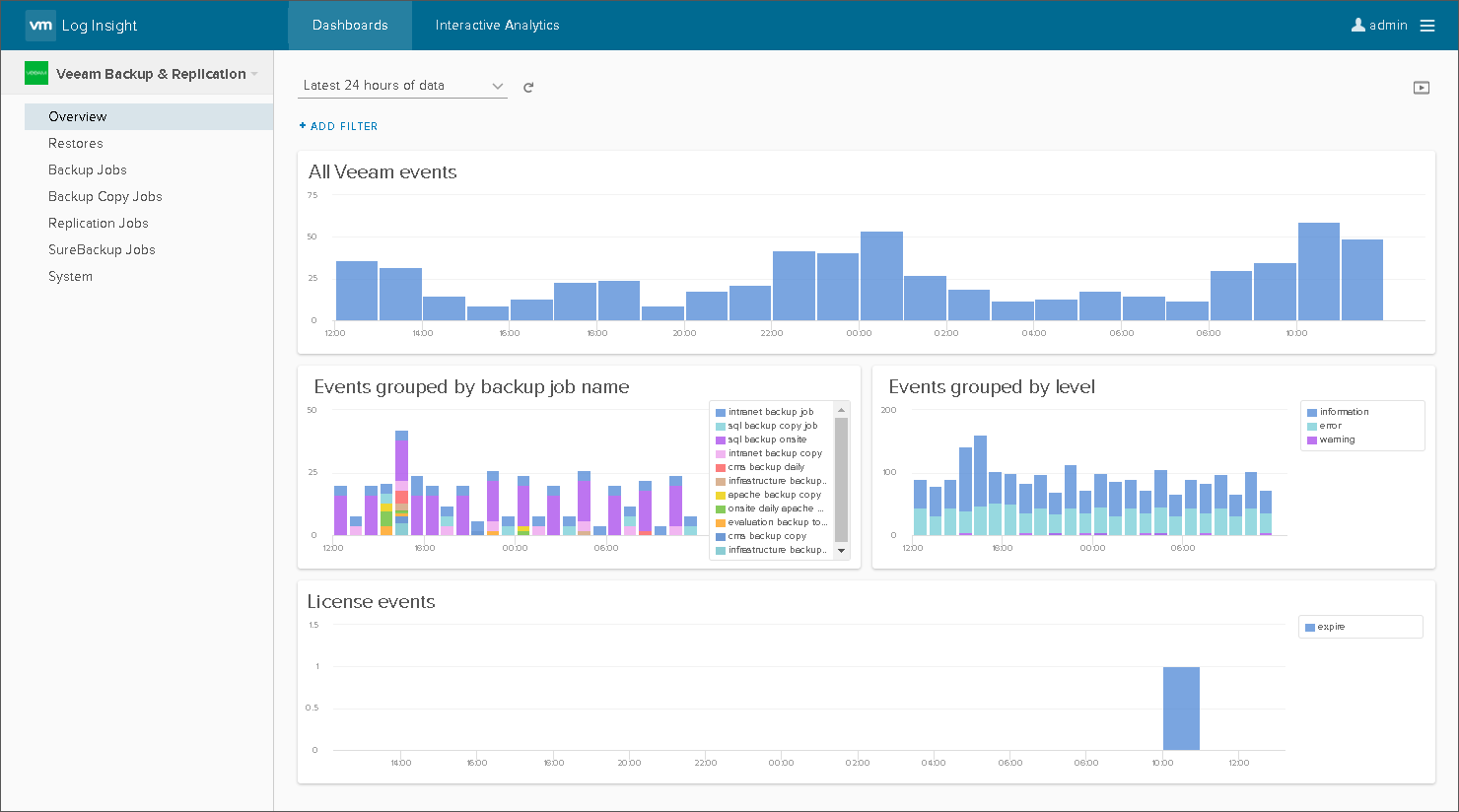The height and width of the screenshot is (812, 1459).
Task: Click the refresh data icon
Action: [528, 88]
